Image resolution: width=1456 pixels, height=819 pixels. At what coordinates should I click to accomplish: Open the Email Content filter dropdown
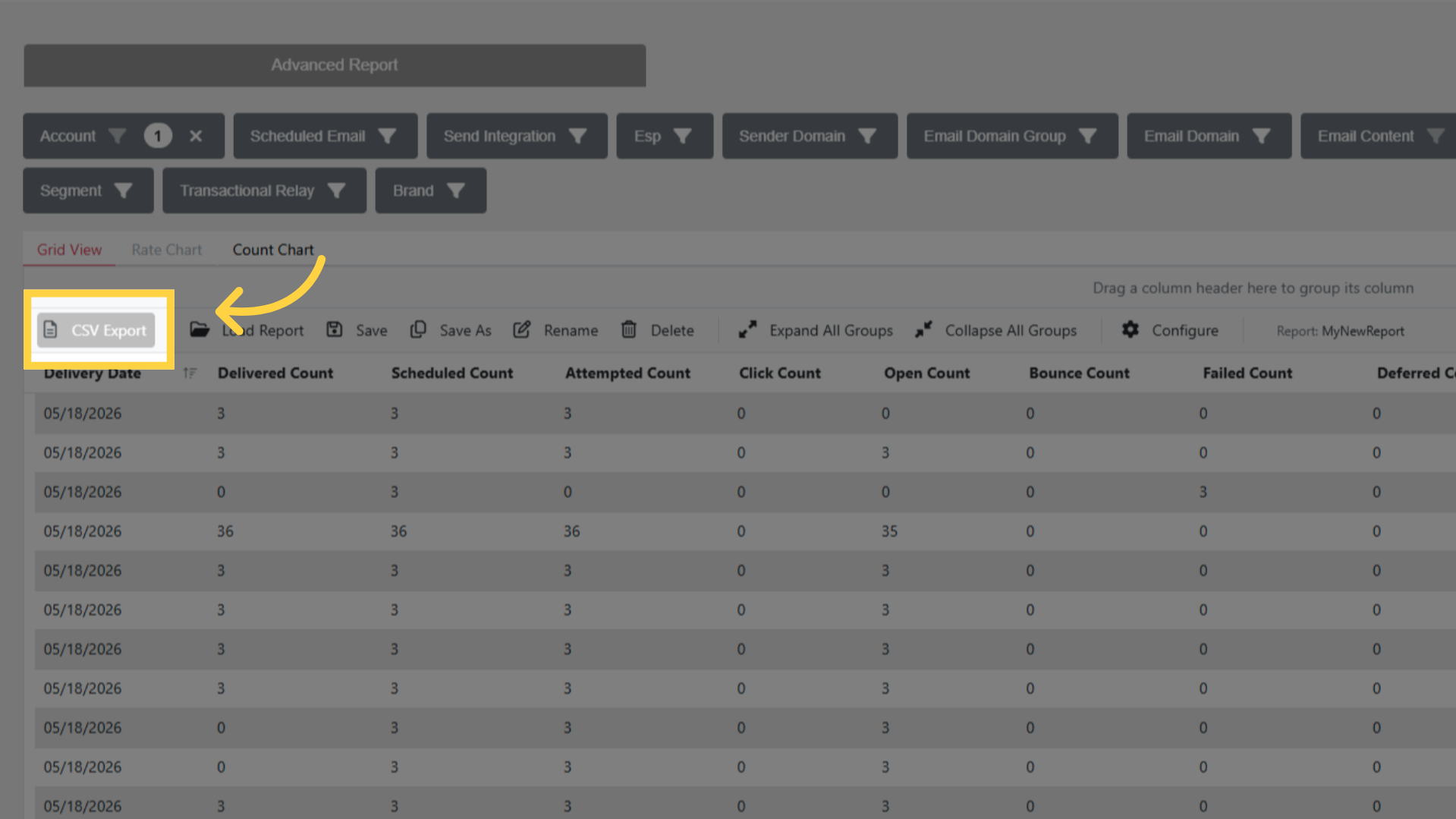1379,136
